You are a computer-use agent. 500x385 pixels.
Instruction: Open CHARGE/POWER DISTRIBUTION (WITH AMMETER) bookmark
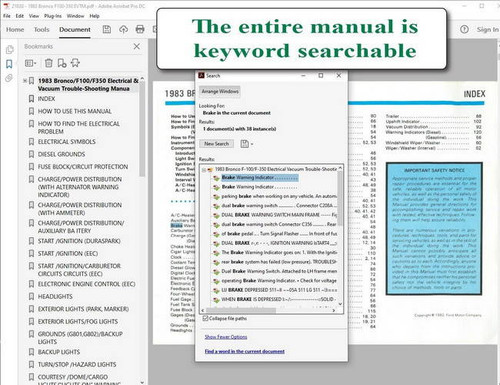pos(80,209)
